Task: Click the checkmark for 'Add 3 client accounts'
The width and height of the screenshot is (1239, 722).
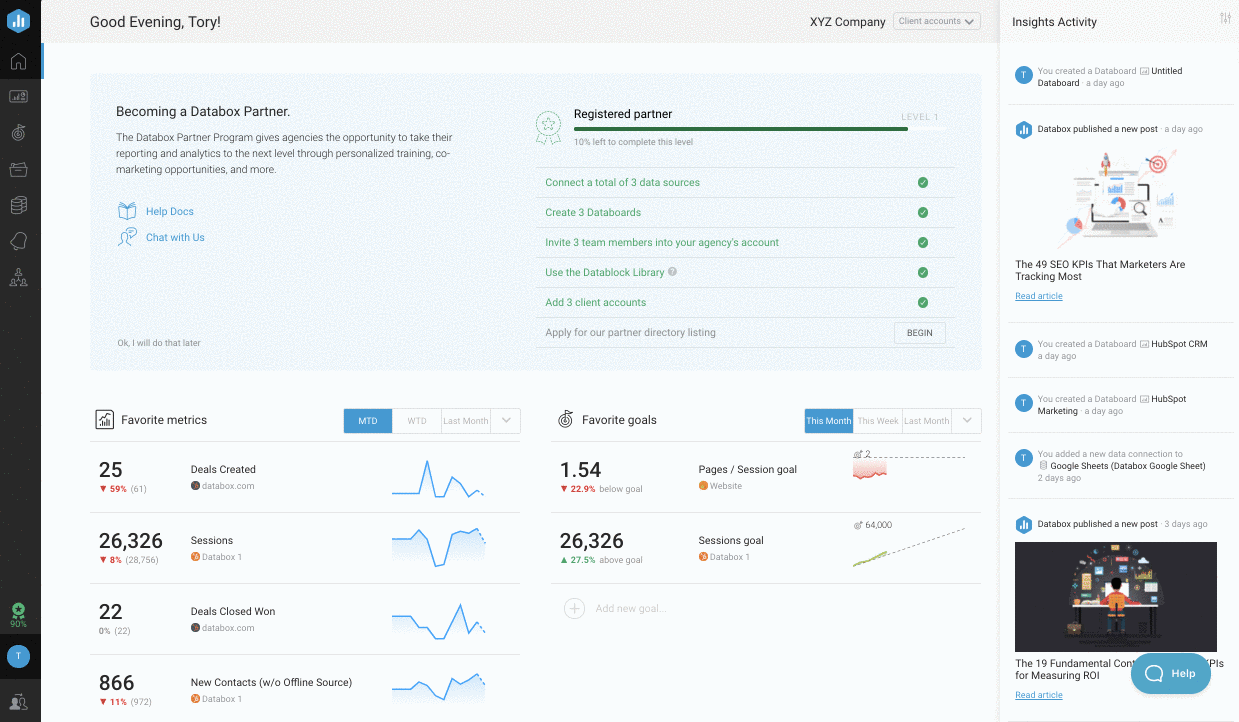Action: (923, 303)
